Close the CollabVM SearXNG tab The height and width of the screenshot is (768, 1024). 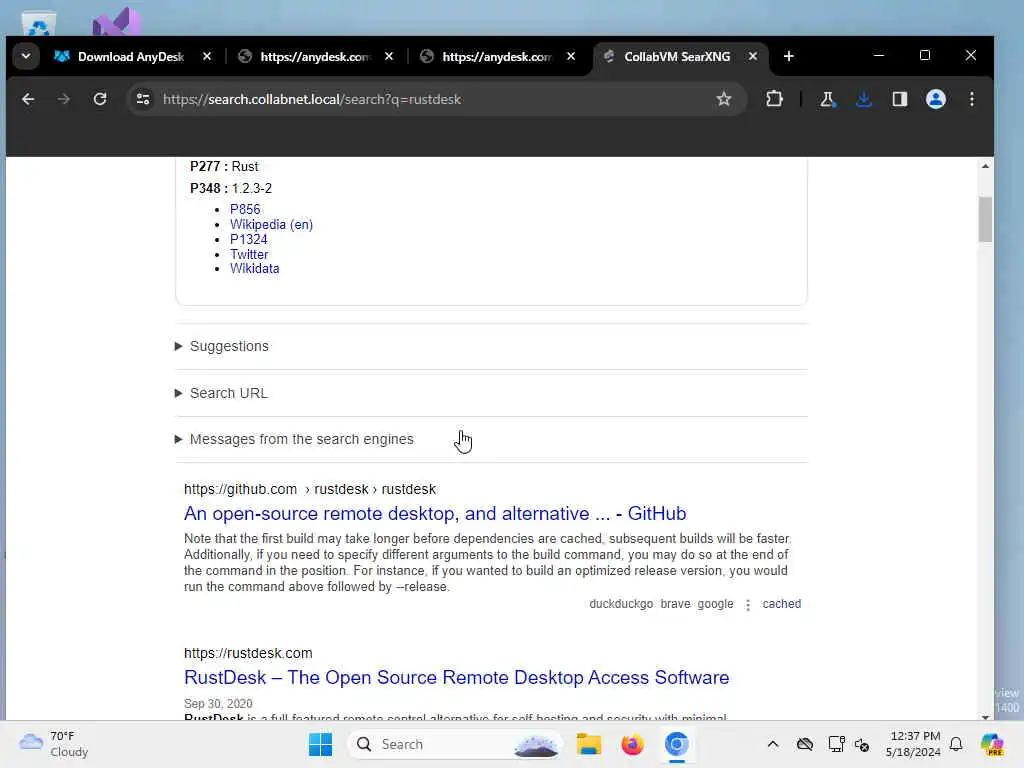tap(753, 56)
